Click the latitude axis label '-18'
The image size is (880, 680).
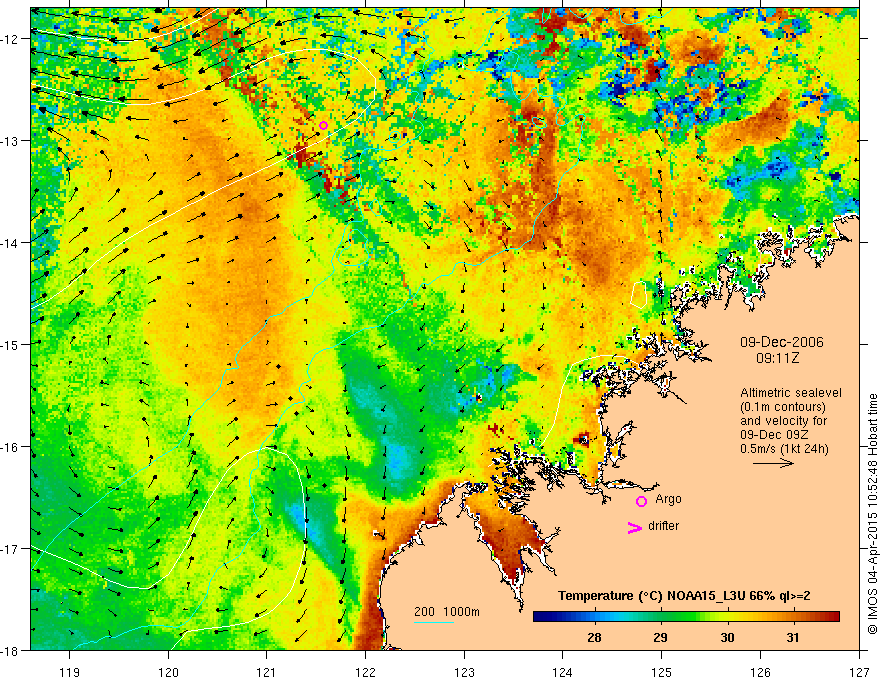tap(11, 650)
